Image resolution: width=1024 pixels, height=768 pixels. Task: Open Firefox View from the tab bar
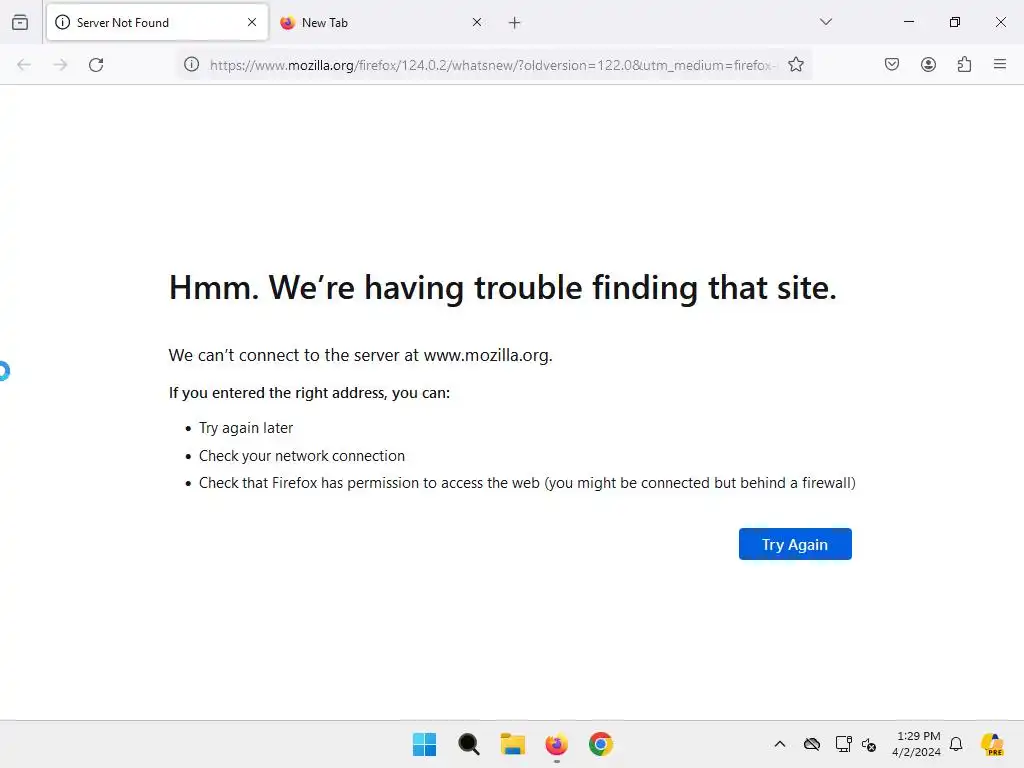click(x=20, y=22)
